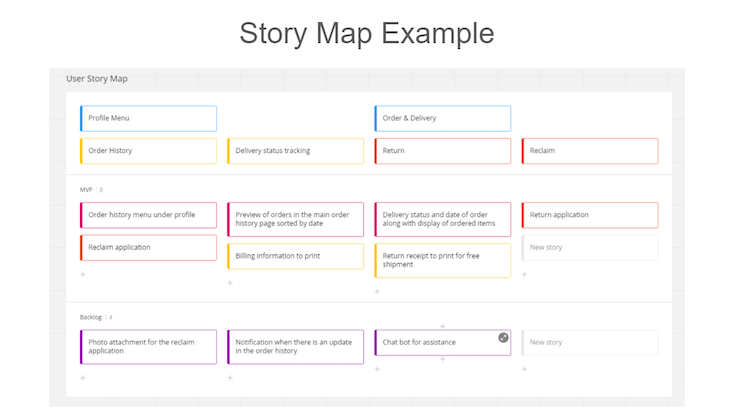Click the MVP release label
This screenshot has width=730, height=414.
pyautogui.click(x=86, y=189)
